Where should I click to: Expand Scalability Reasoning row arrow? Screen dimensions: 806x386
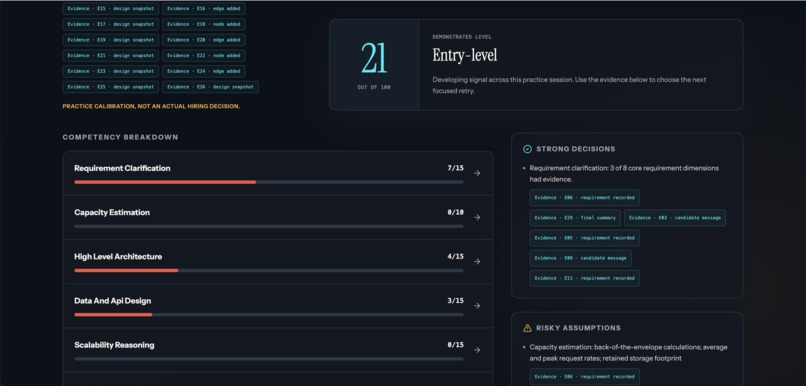(x=477, y=350)
